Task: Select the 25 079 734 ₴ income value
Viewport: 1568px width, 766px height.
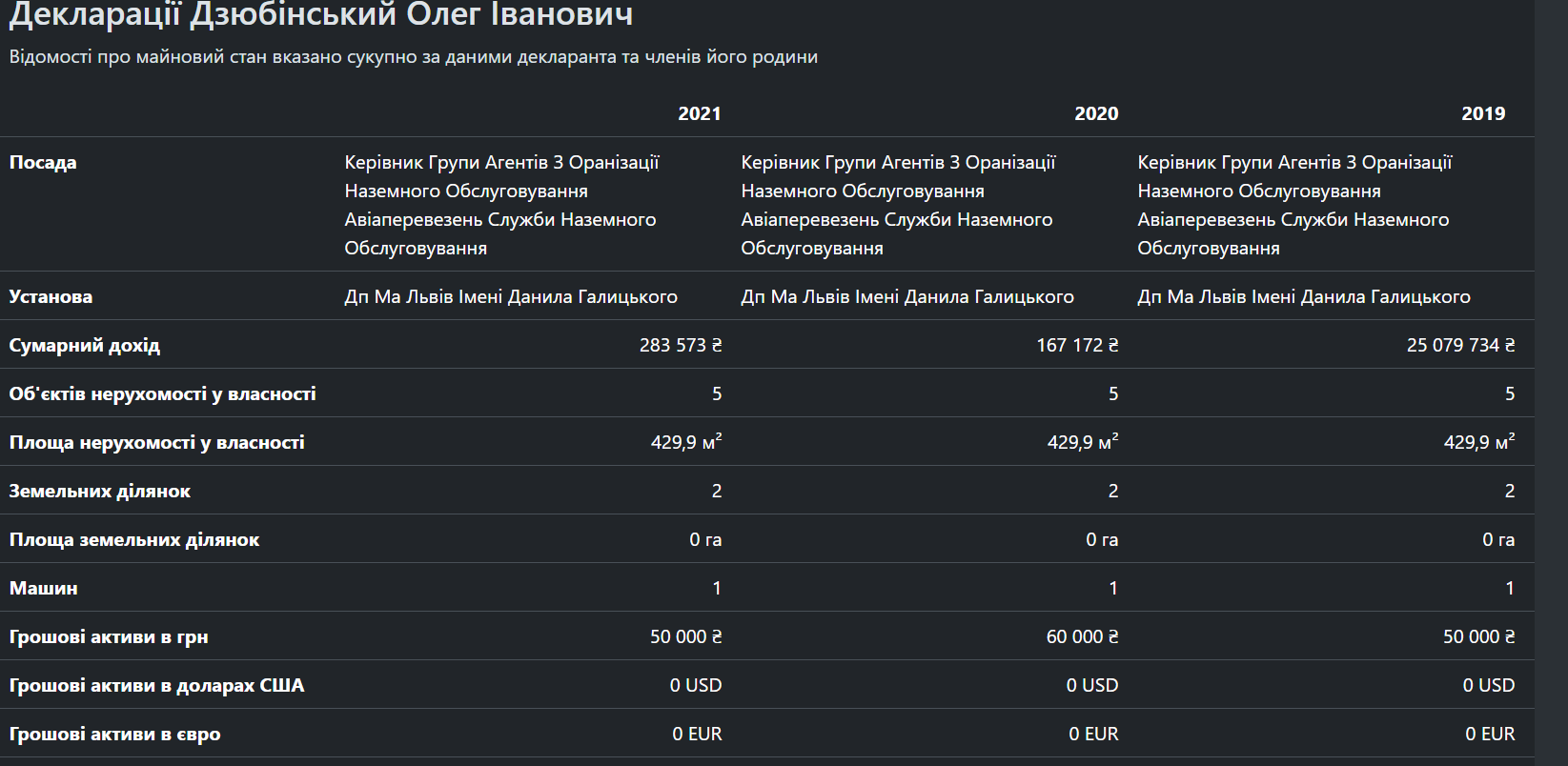Action: click(x=1459, y=346)
